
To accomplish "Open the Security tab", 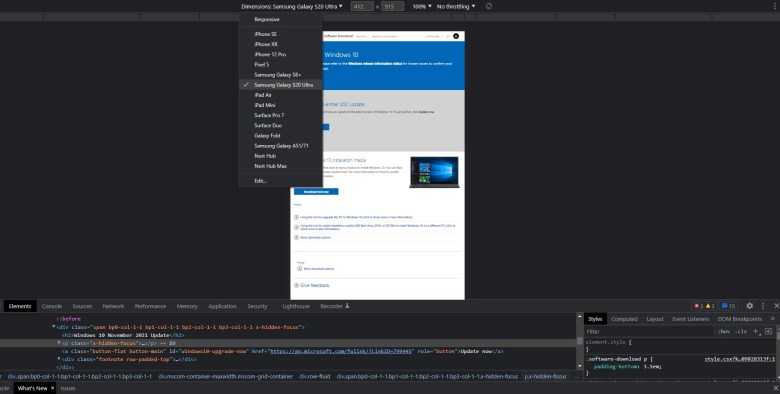I will point(257,306).
